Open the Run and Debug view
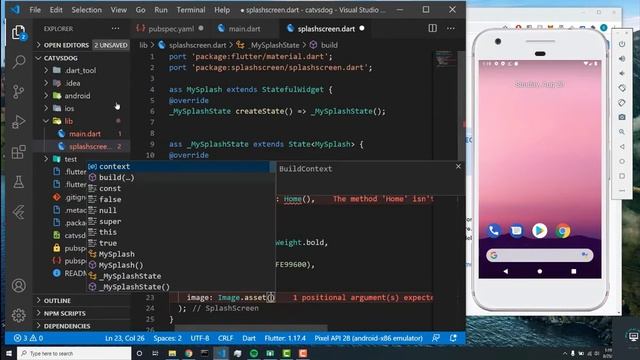 click(x=18, y=122)
